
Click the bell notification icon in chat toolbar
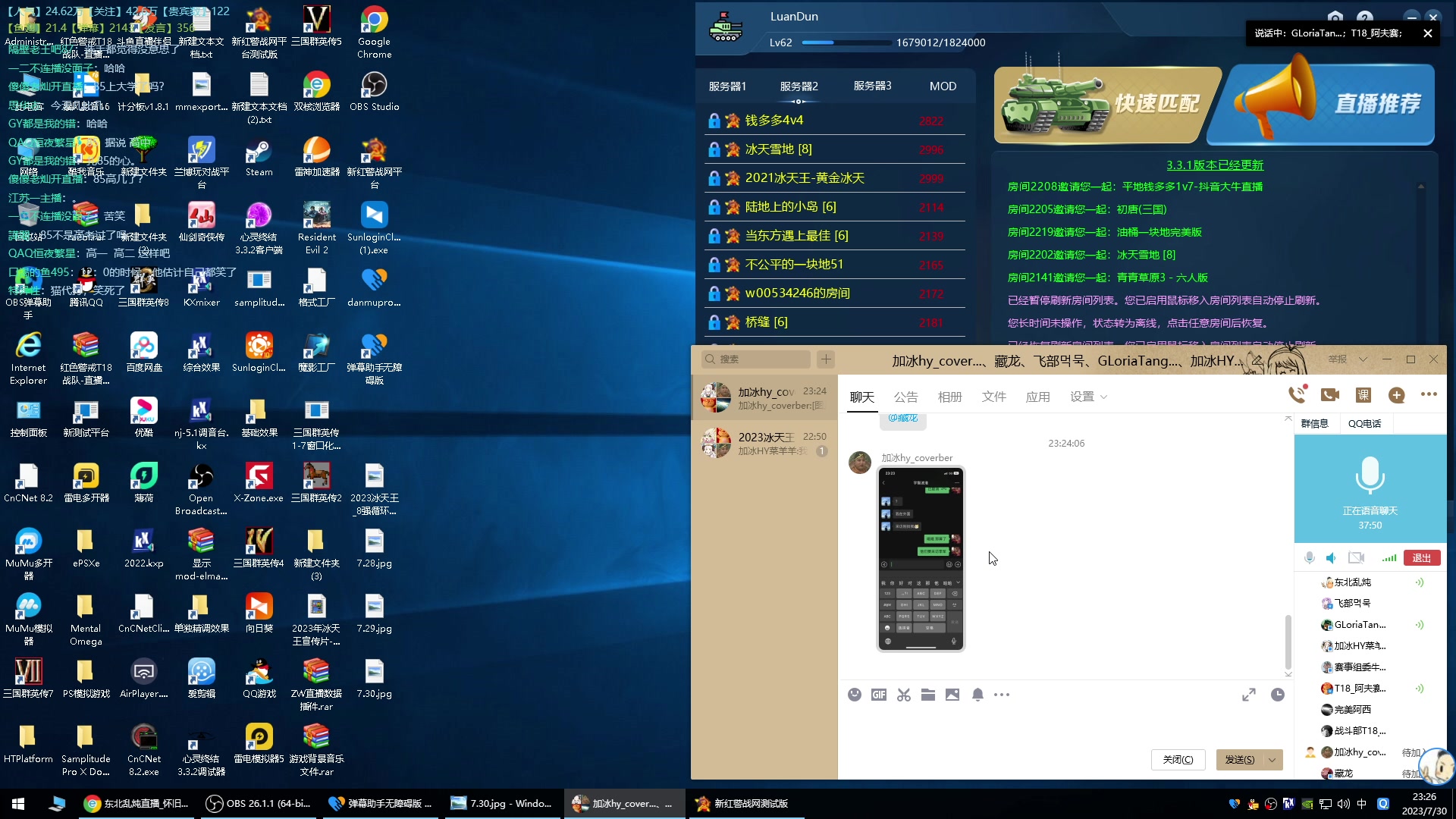tap(977, 695)
